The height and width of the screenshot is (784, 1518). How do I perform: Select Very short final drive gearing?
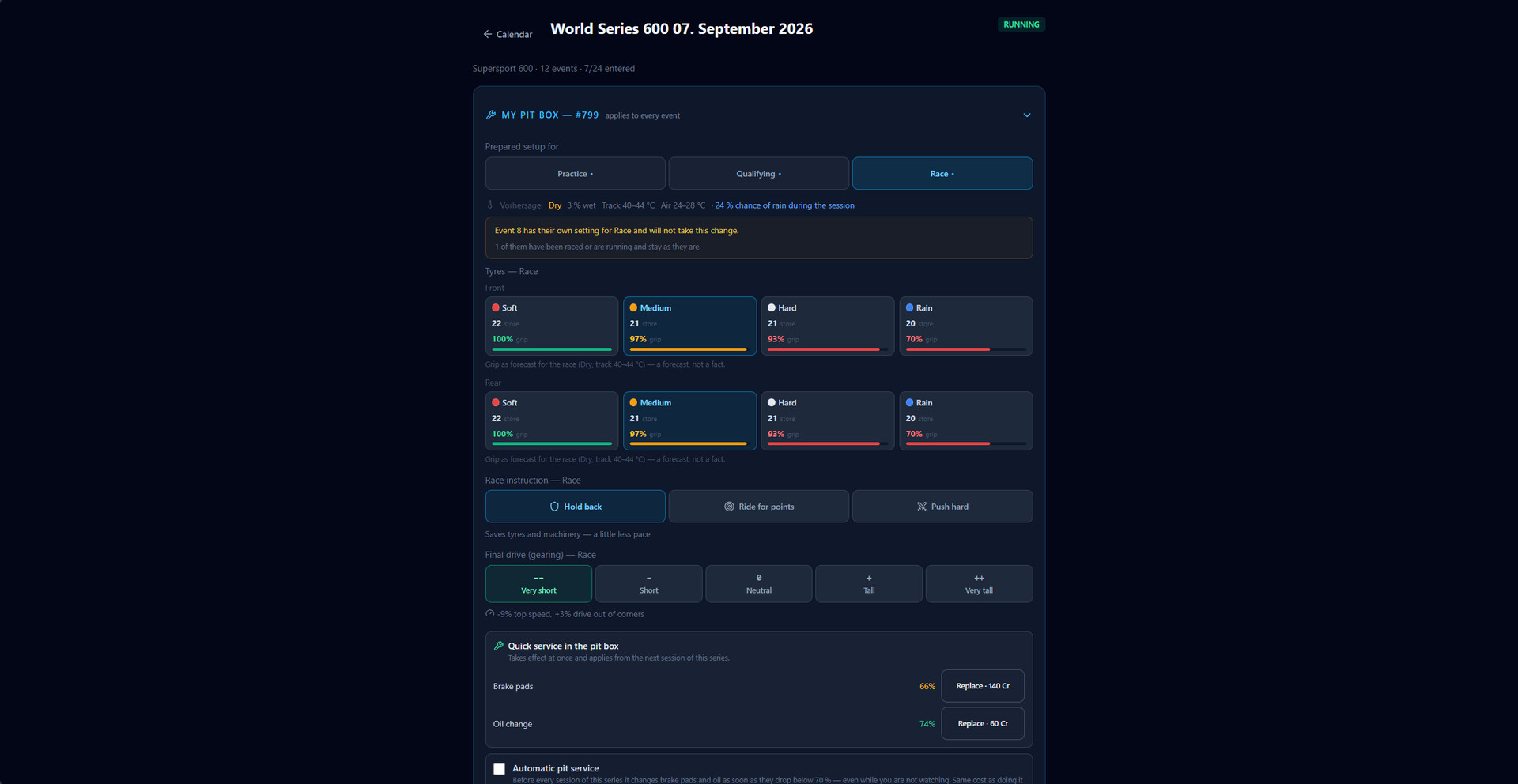538,584
